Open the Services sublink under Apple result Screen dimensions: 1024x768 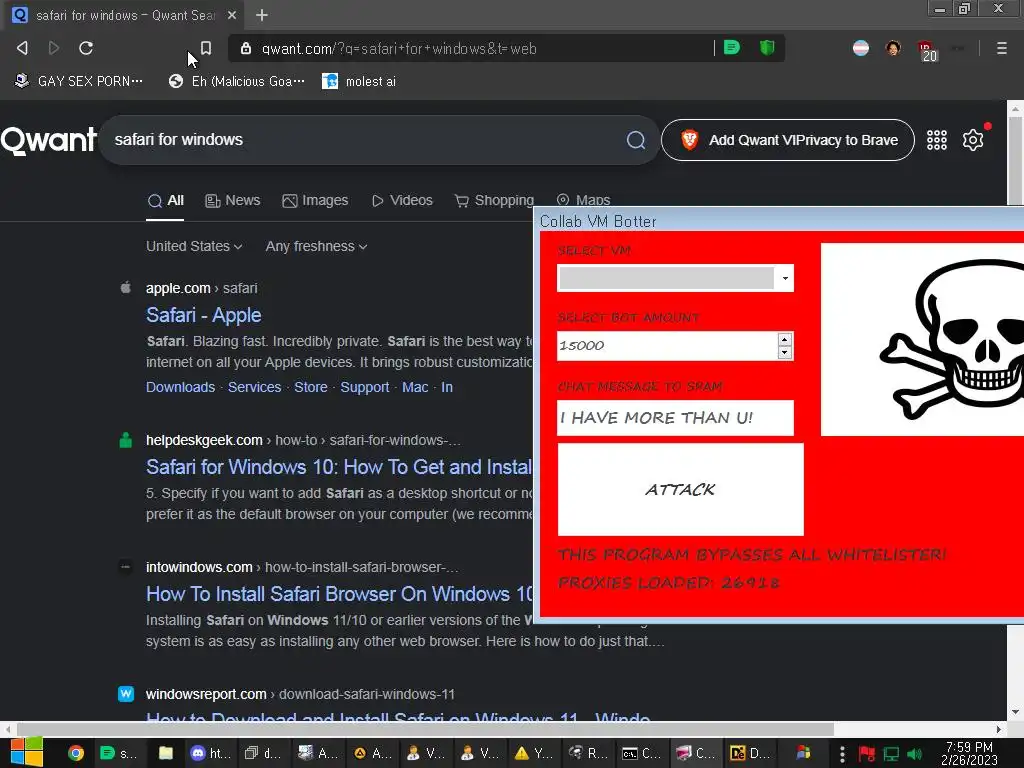pos(255,387)
